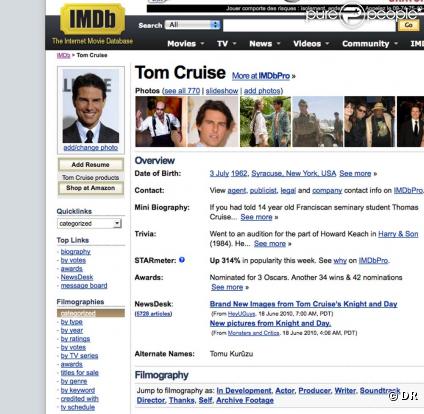The image size is (424, 414).
Task: Click the Shop at Amazon button
Action: click(x=91, y=188)
